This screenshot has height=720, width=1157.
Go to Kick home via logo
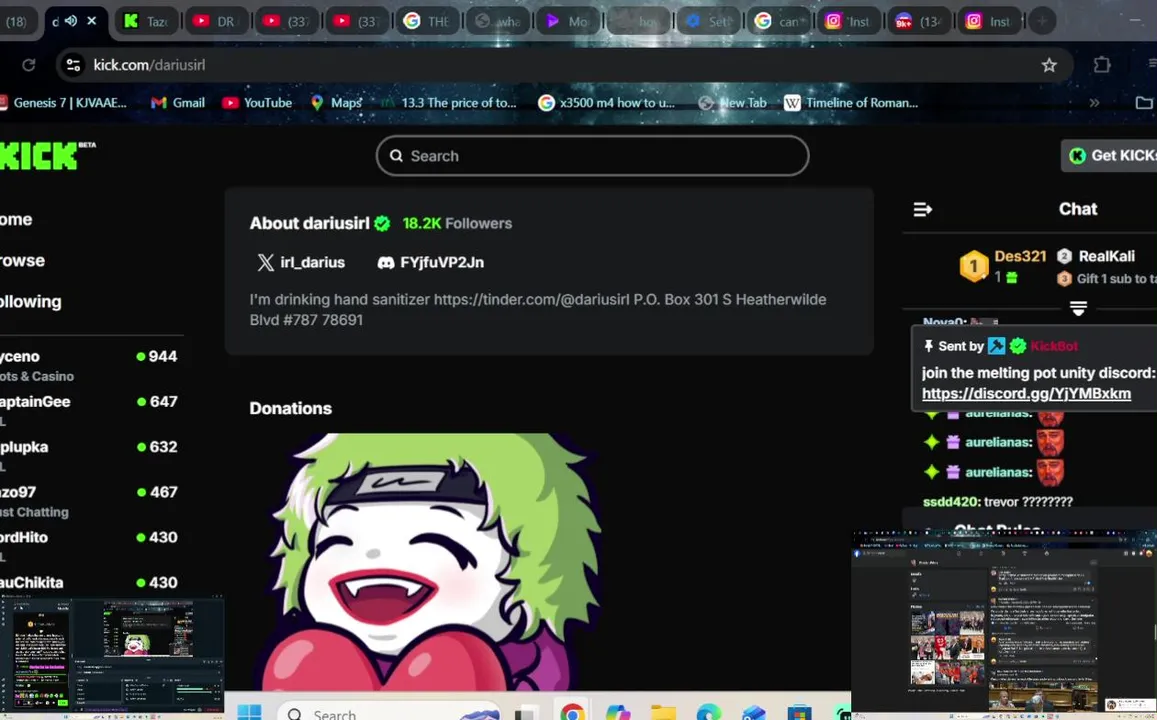pos(46,155)
